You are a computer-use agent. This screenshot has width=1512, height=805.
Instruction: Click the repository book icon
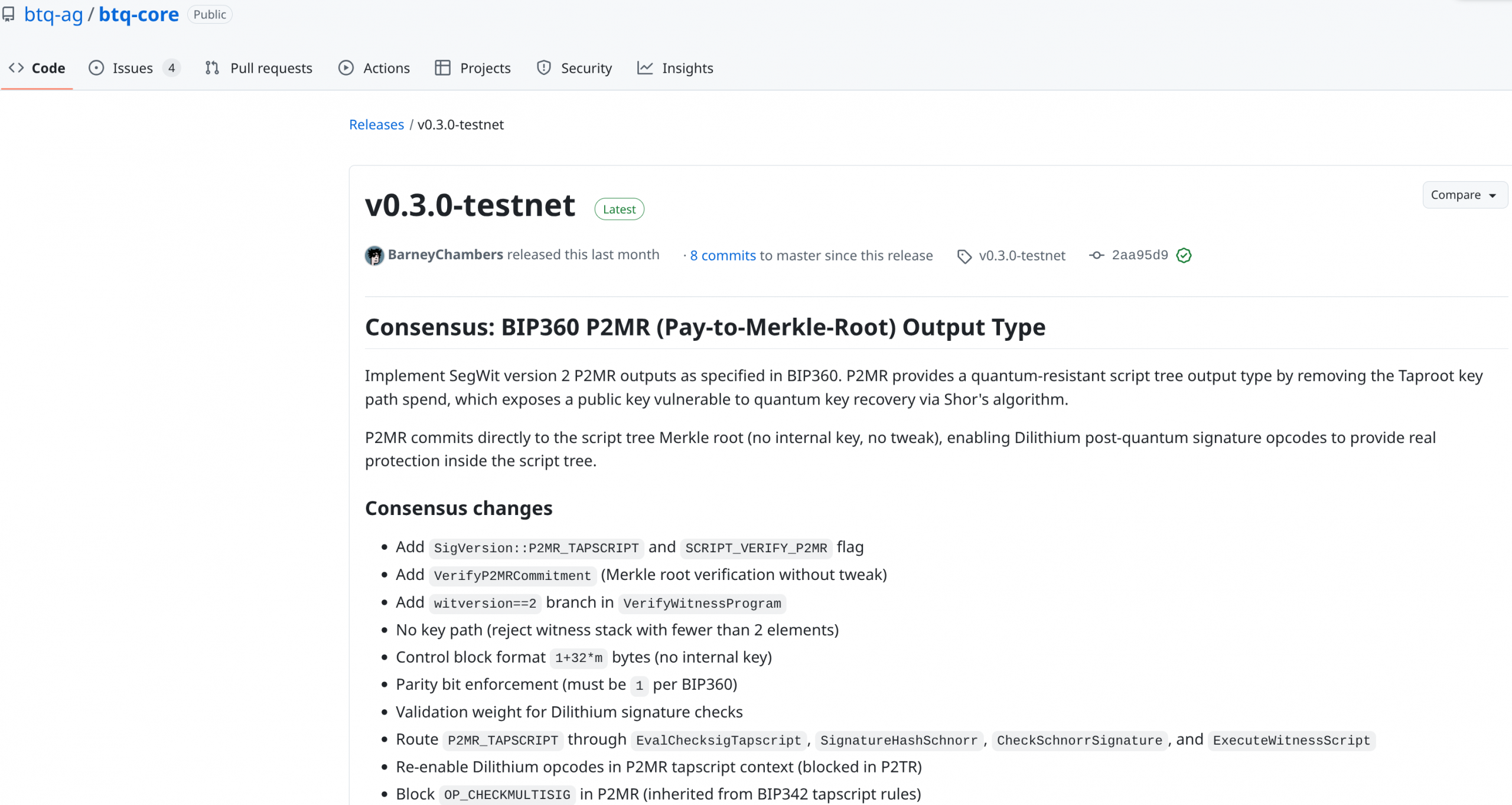(x=8, y=14)
